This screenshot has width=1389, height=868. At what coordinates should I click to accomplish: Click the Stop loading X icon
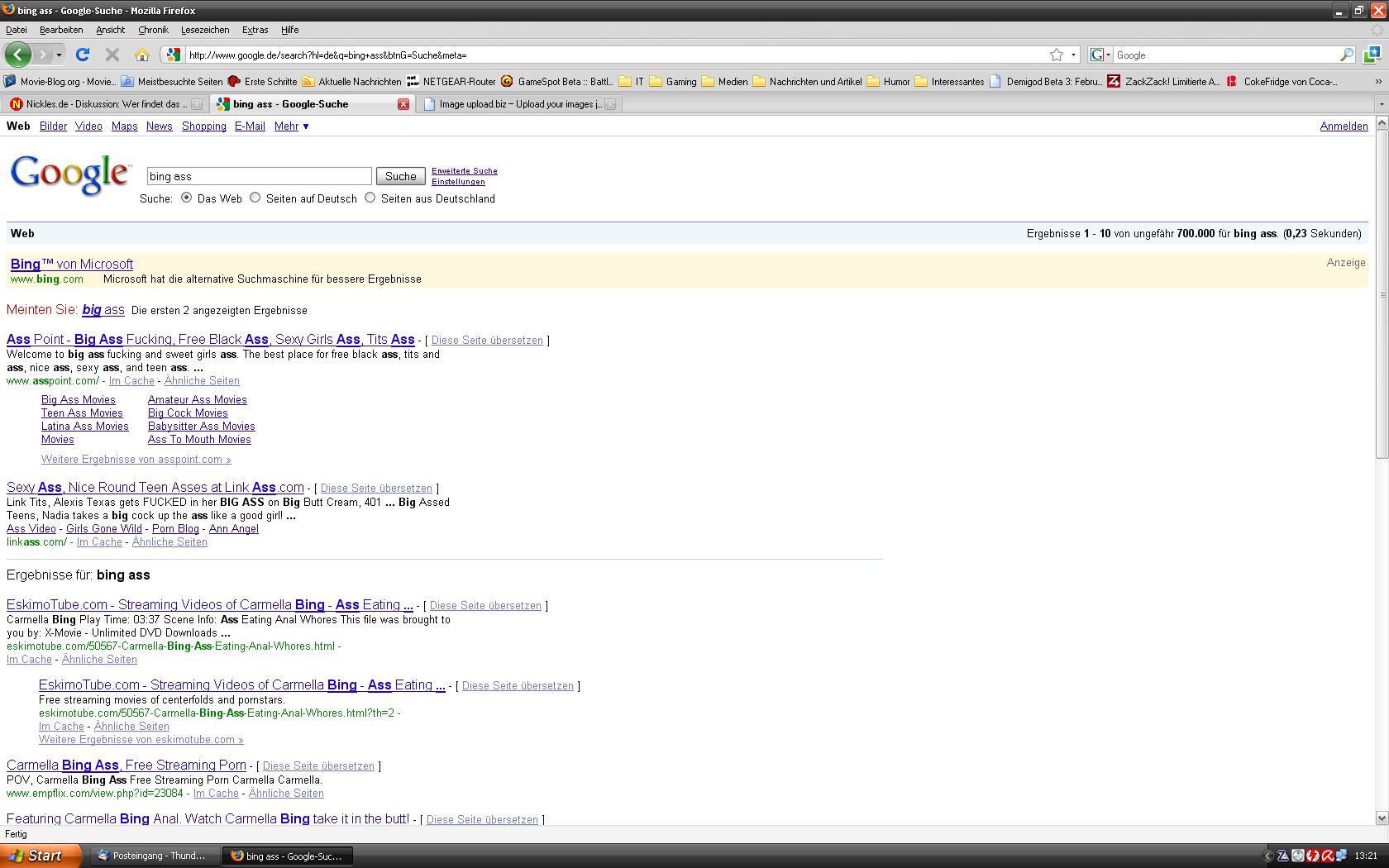[112, 55]
